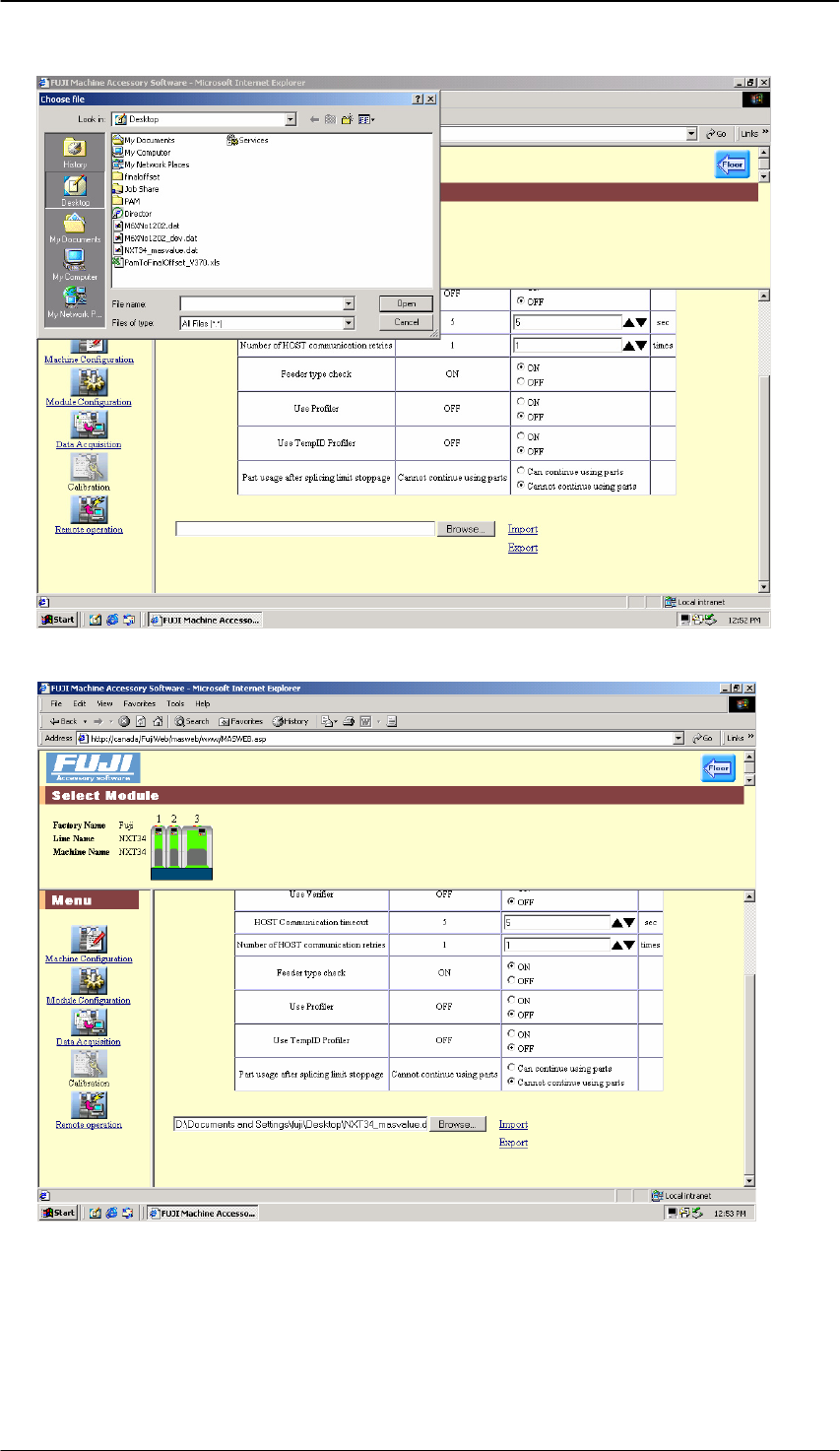Click the Floor arrow icon on Select Module page
840x1451 pixels.
(x=718, y=768)
